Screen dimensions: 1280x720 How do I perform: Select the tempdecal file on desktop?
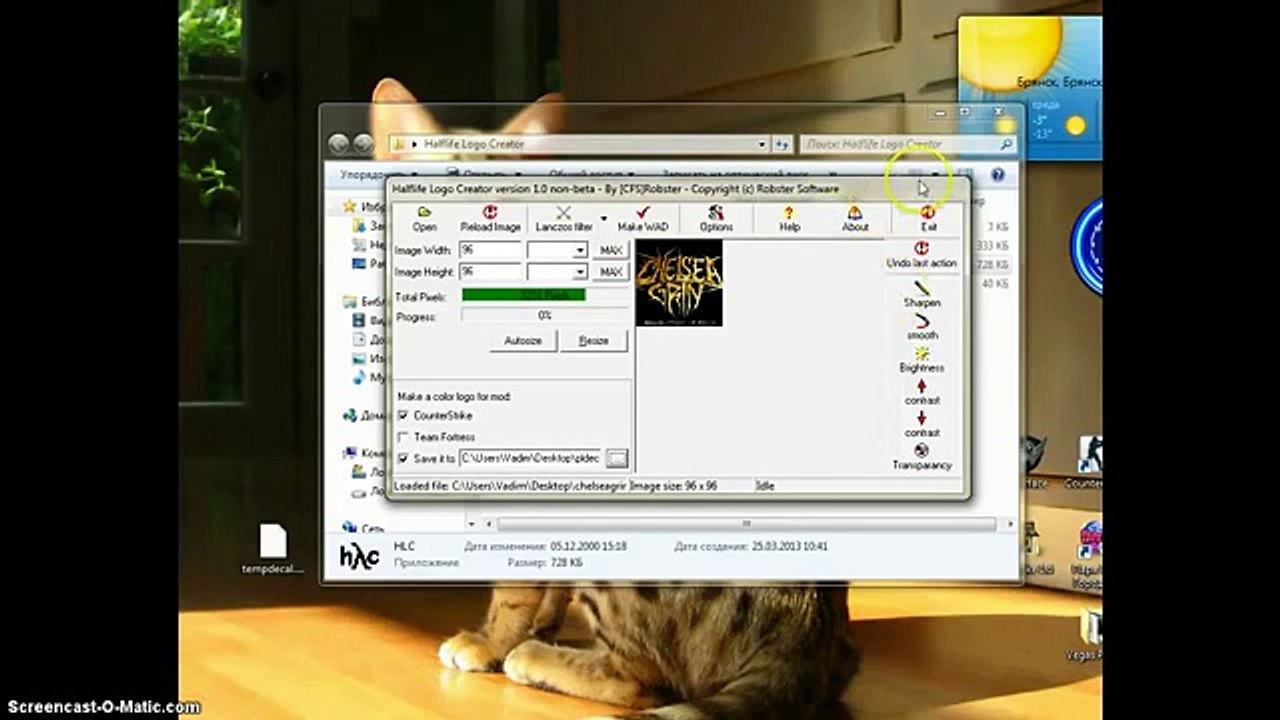(x=273, y=549)
